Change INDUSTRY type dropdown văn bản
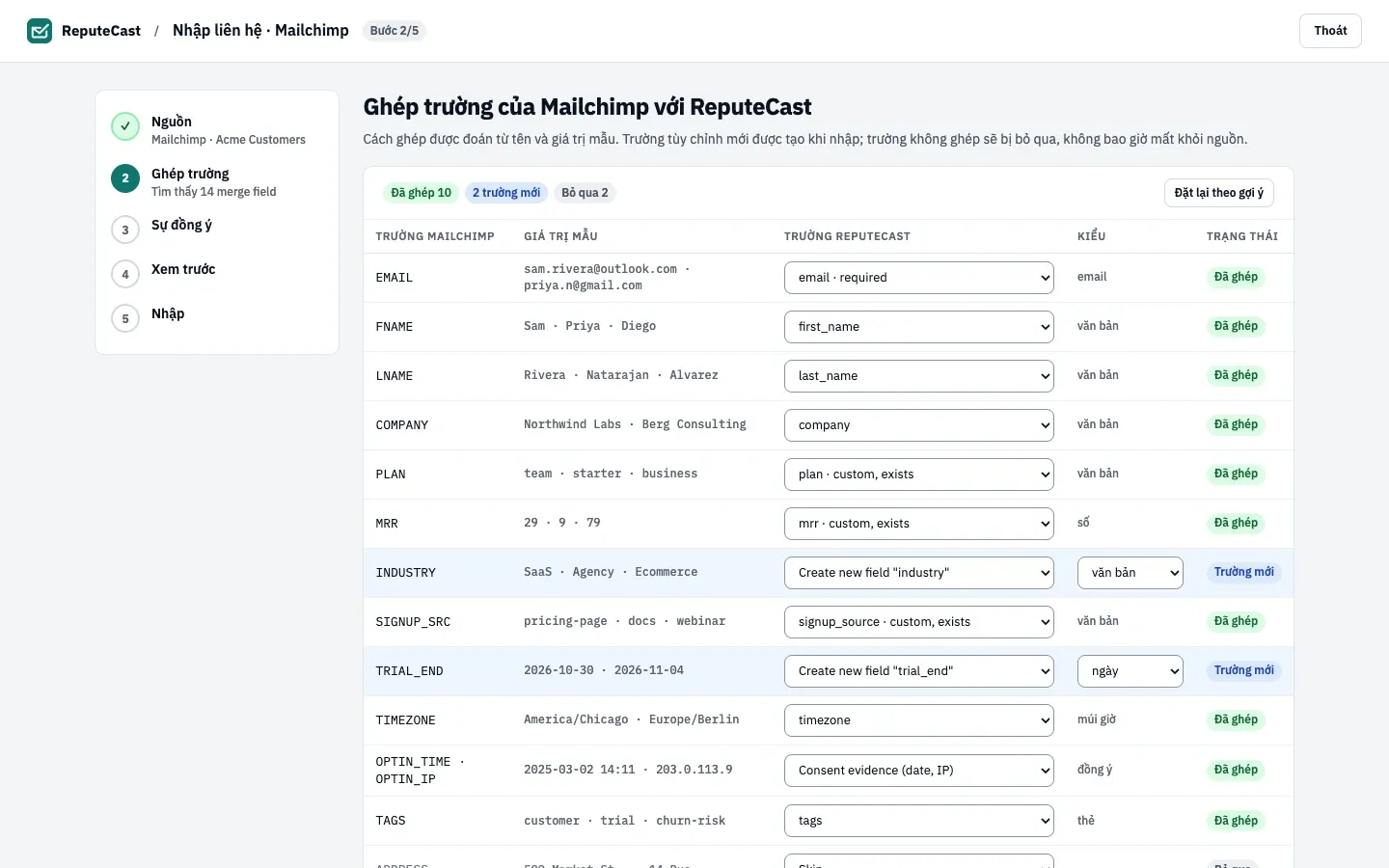The width and height of the screenshot is (1389, 868). click(1130, 573)
